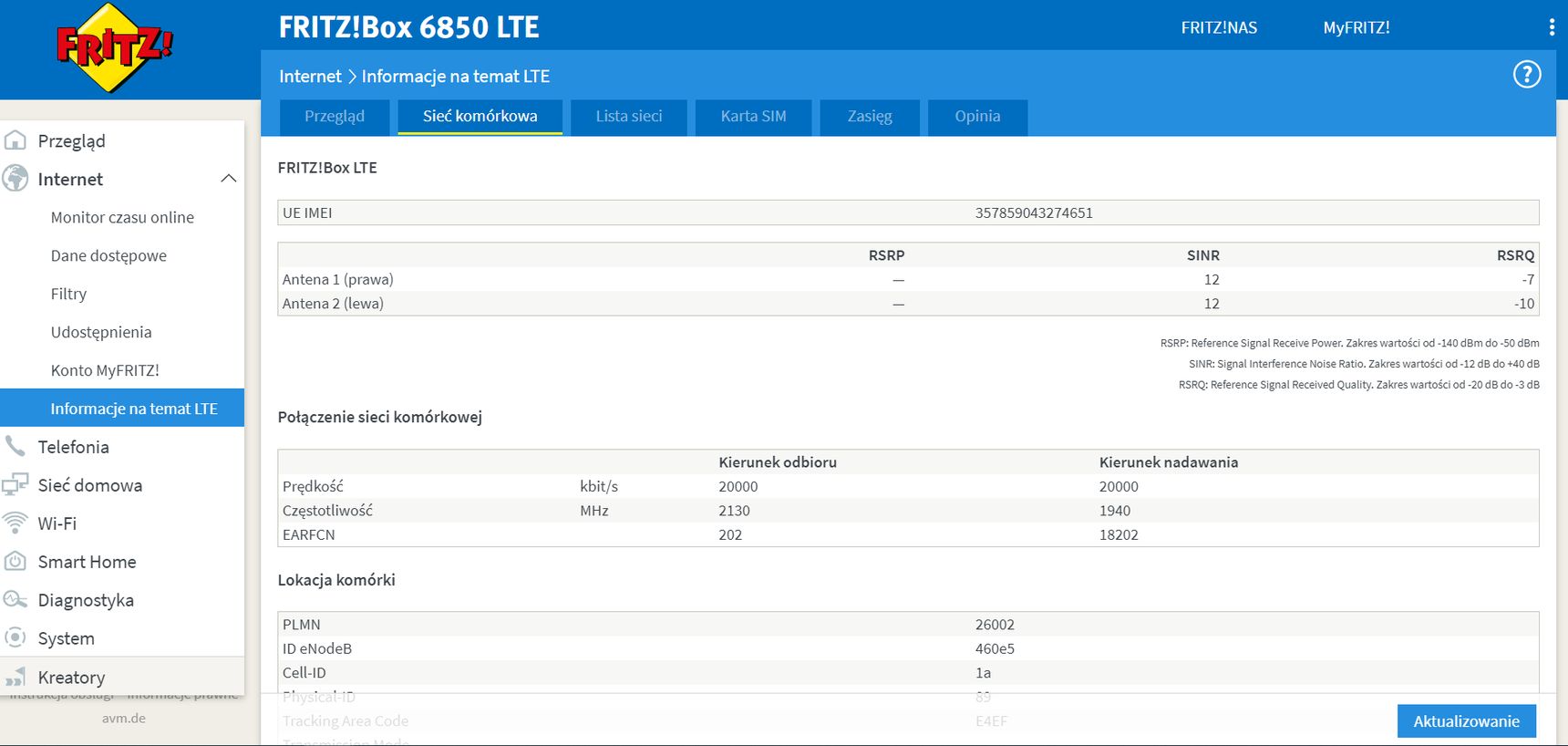Click the eNodeB ID value 460e5
Image resolution: width=1568 pixels, height=746 pixels.
click(995, 648)
